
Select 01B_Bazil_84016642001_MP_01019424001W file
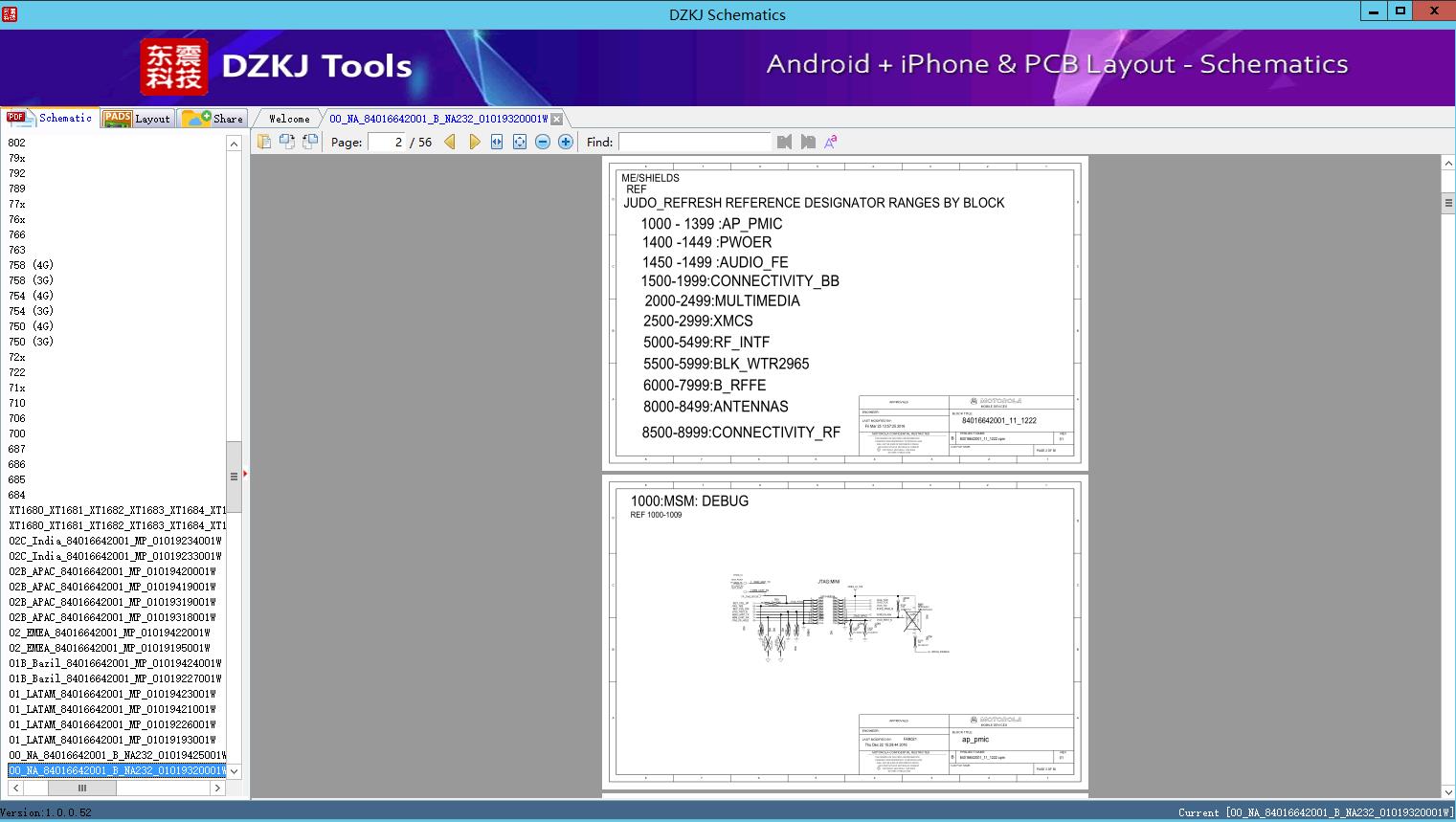115,663
